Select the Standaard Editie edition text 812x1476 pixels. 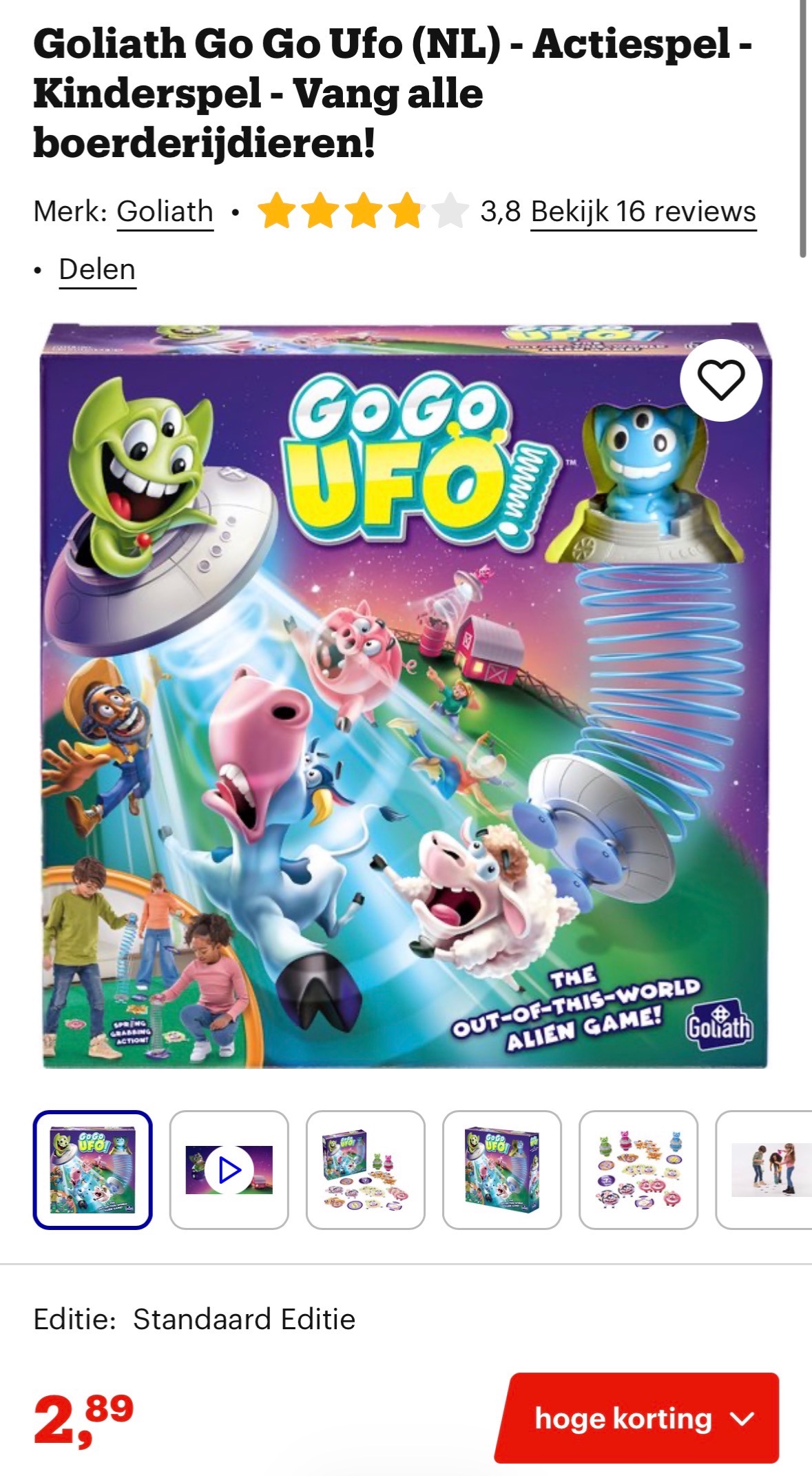(244, 1319)
